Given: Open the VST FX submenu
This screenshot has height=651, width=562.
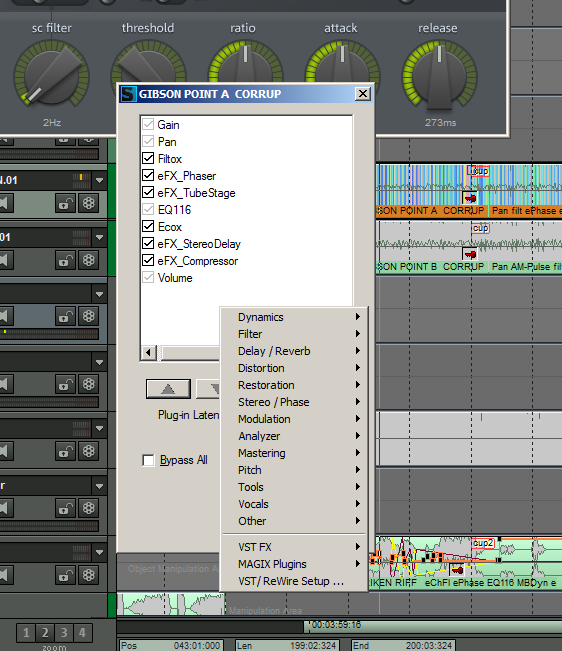Looking at the screenshot, I should (x=294, y=547).
